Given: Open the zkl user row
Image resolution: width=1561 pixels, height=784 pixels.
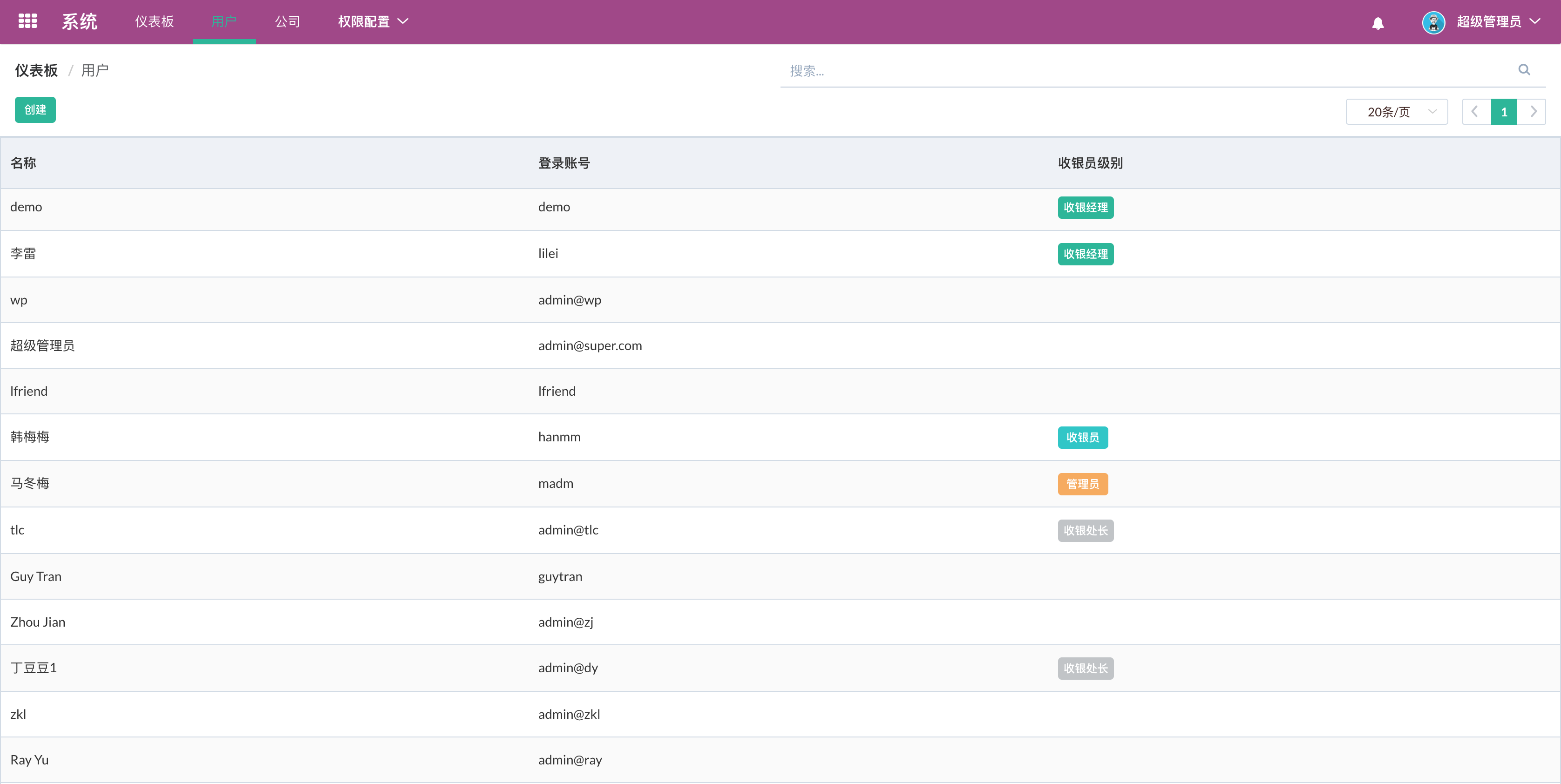Looking at the screenshot, I should click(x=780, y=714).
